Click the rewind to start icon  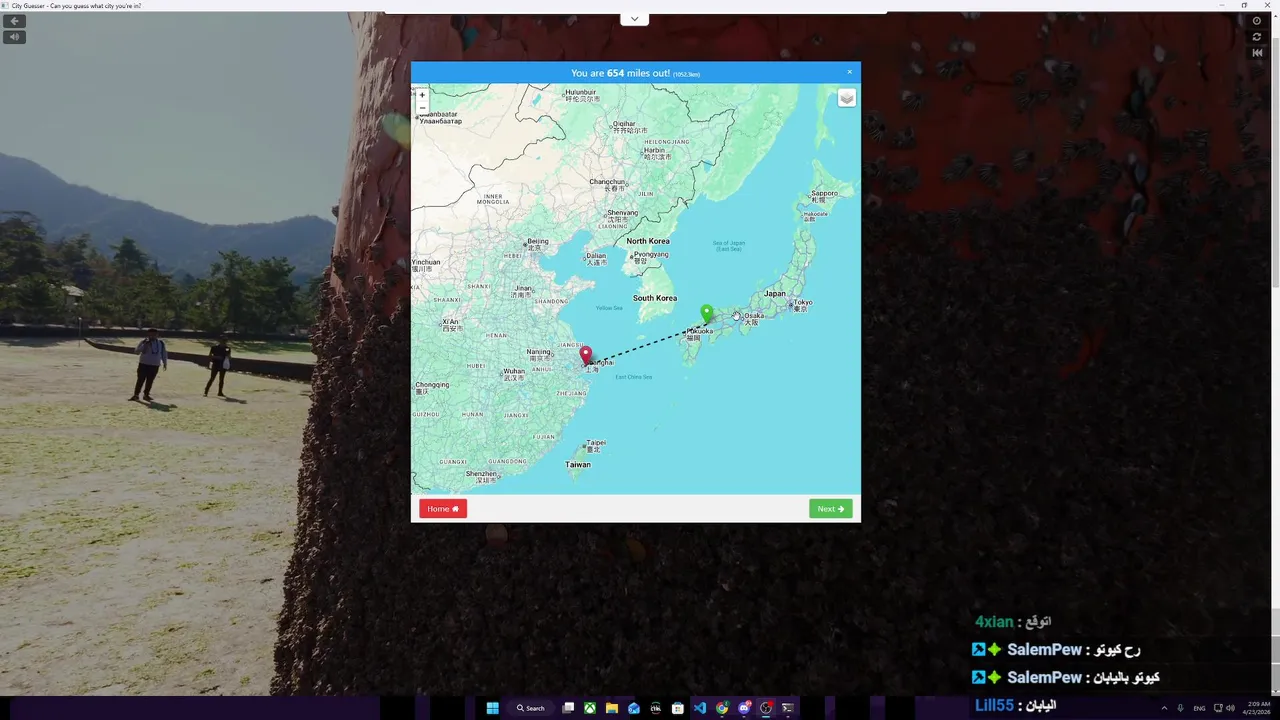coord(1257,53)
